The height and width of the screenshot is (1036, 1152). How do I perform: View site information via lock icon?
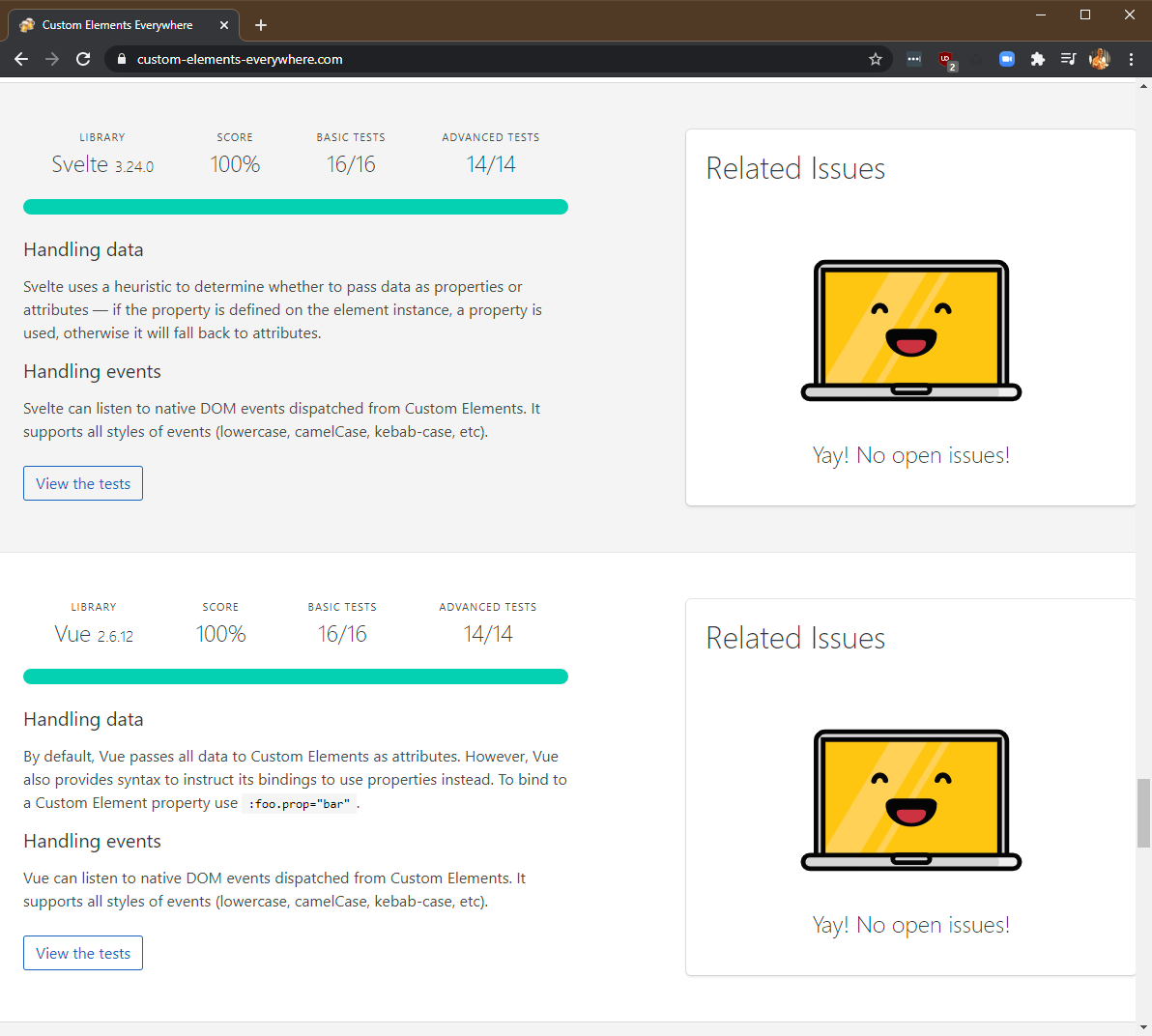click(122, 60)
